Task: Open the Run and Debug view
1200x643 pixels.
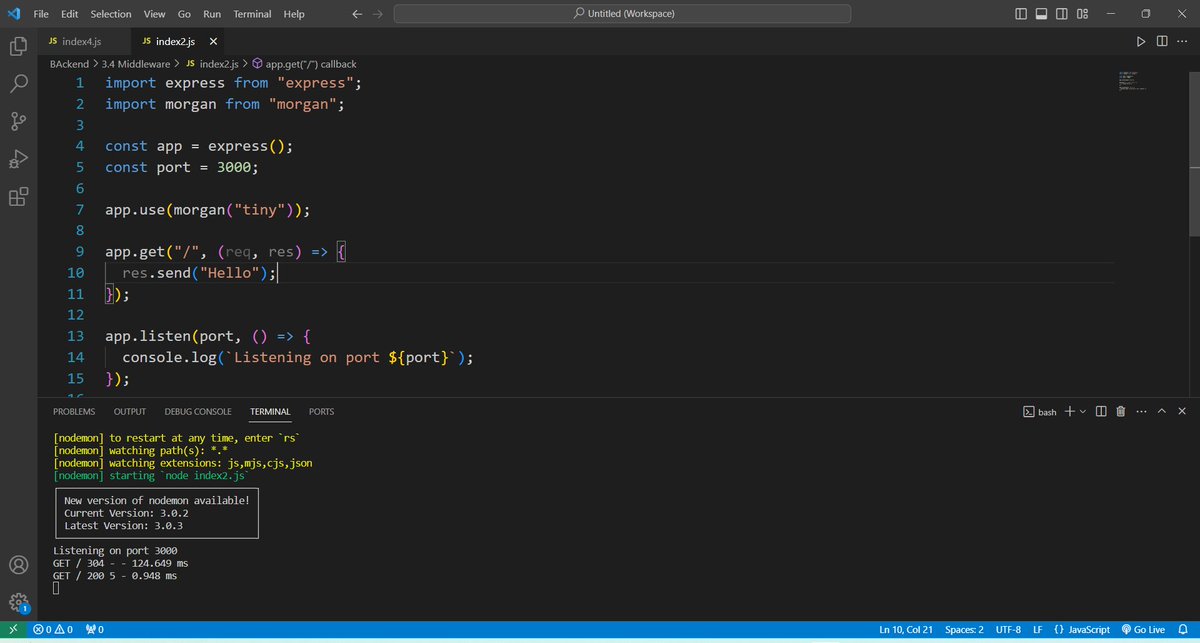Action: tap(18, 159)
